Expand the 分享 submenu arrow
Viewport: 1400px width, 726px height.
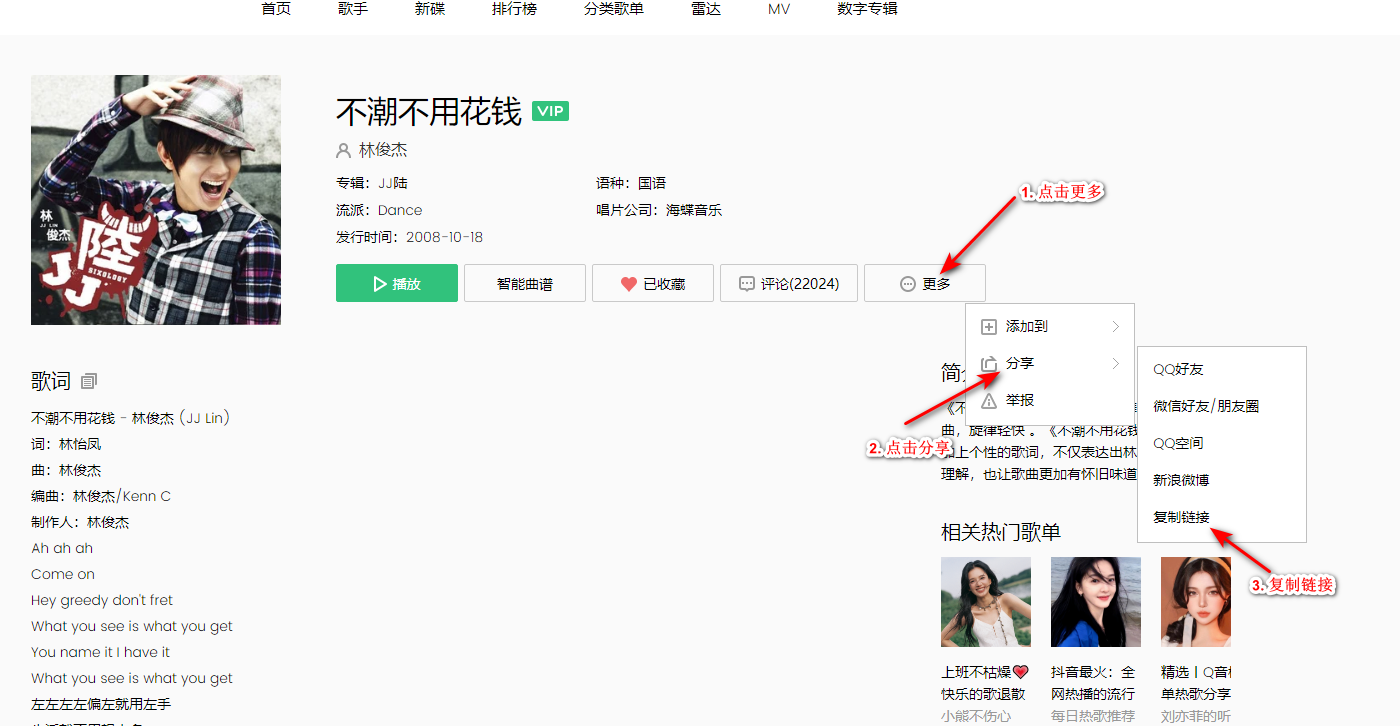coord(1115,364)
